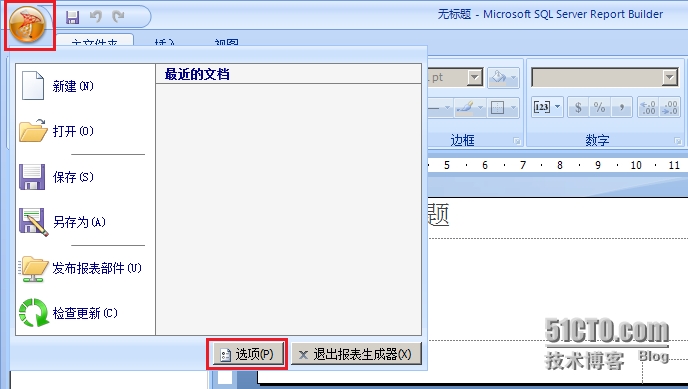Select 保存(S) menu entry
This screenshot has width=688, height=389.
[85, 177]
